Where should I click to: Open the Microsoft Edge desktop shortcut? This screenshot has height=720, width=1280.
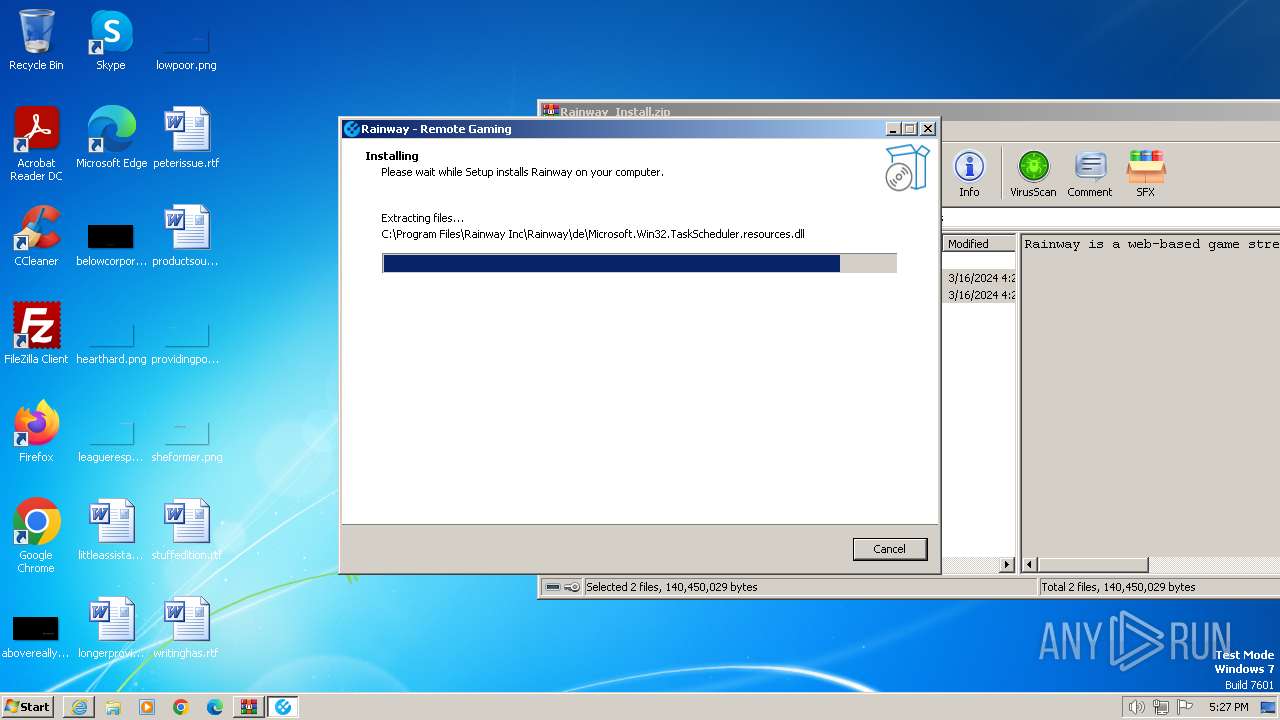pyautogui.click(x=111, y=138)
